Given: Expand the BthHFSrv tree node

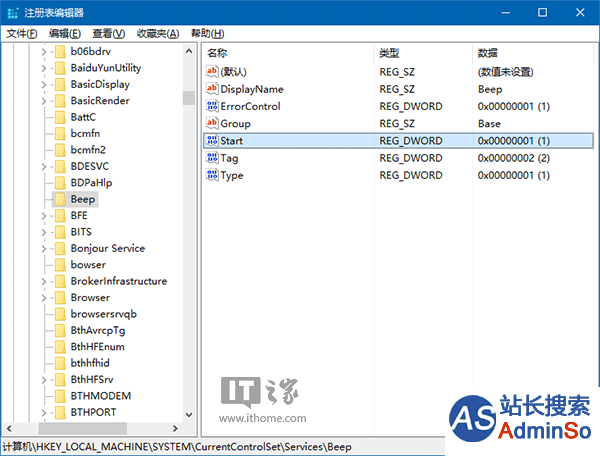Looking at the screenshot, I should pos(44,380).
